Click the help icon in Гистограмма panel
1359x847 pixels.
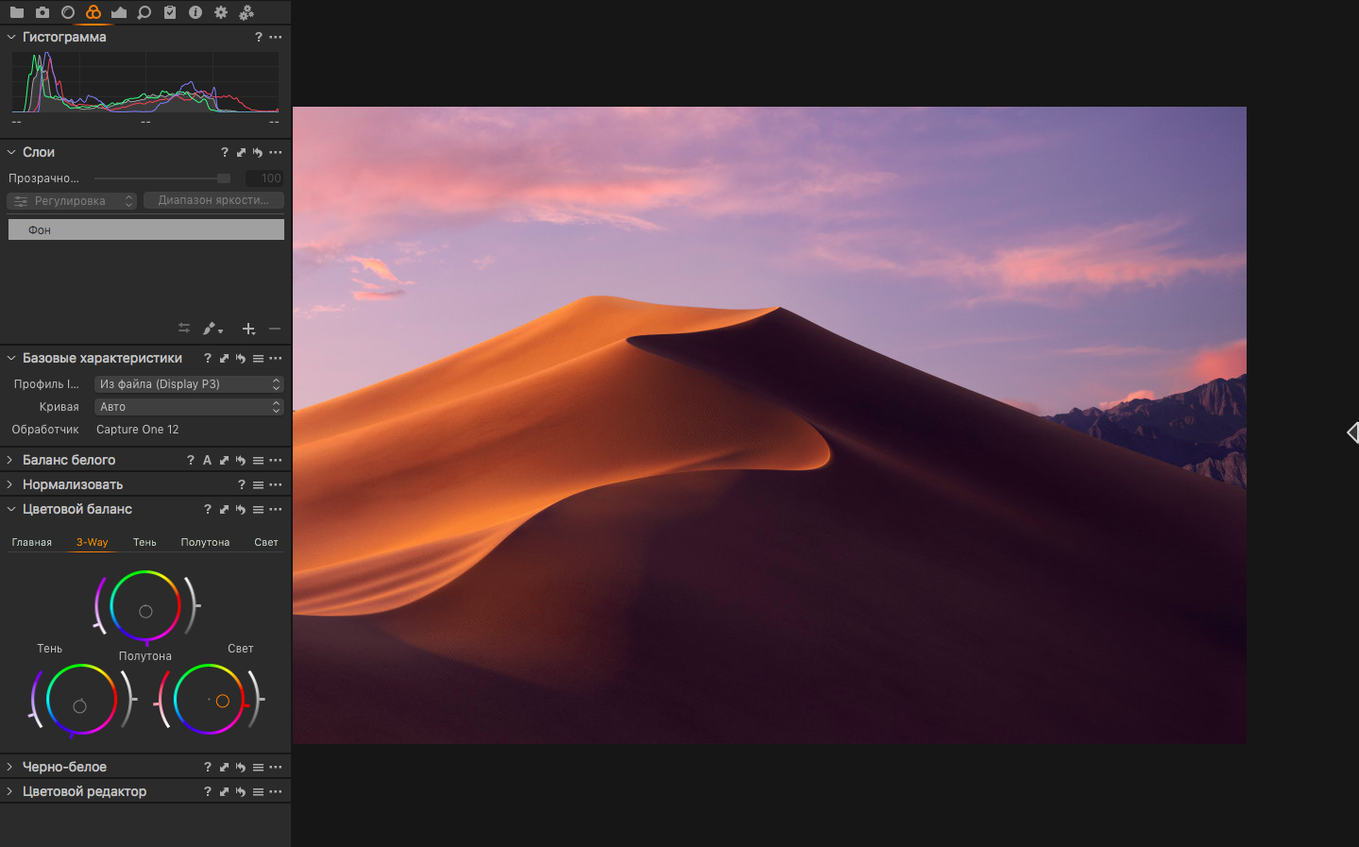(x=258, y=37)
